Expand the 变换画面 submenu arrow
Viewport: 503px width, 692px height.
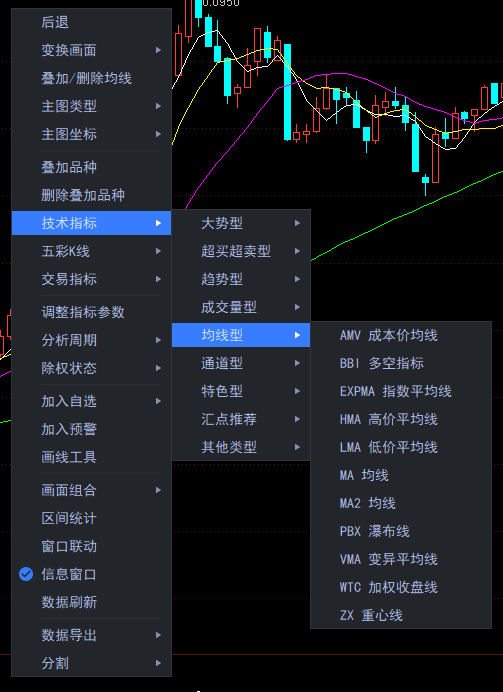158,50
